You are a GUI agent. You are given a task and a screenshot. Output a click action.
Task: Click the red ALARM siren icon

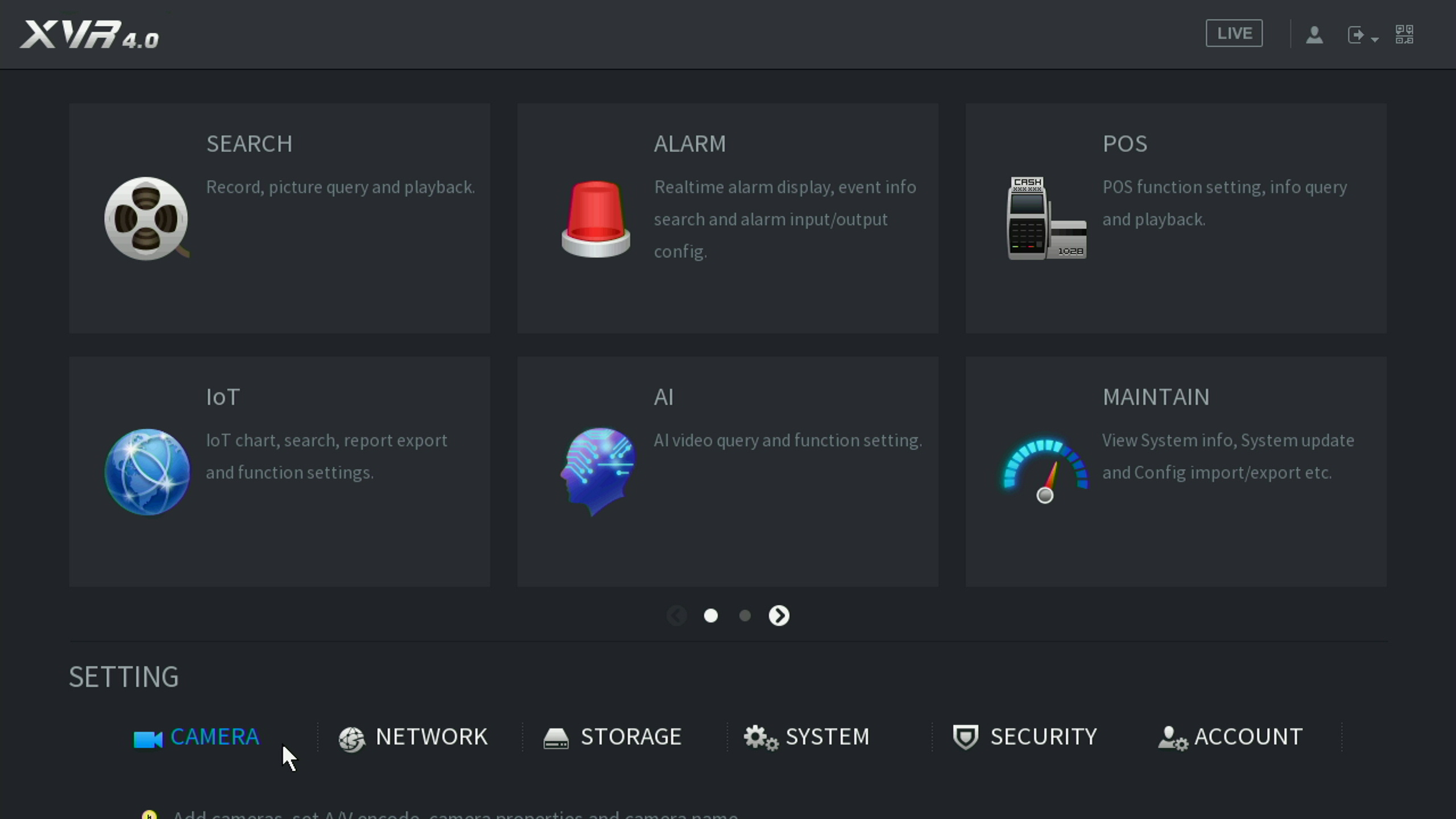(x=595, y=218)
